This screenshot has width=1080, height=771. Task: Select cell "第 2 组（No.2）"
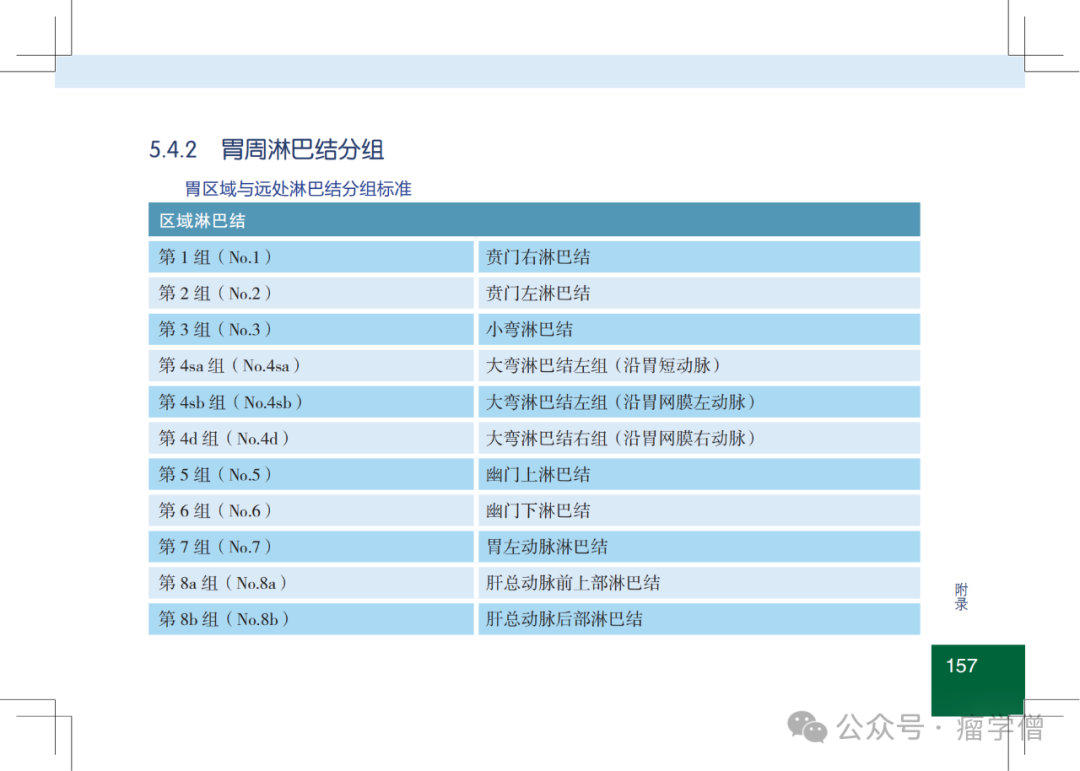(311, 294)
